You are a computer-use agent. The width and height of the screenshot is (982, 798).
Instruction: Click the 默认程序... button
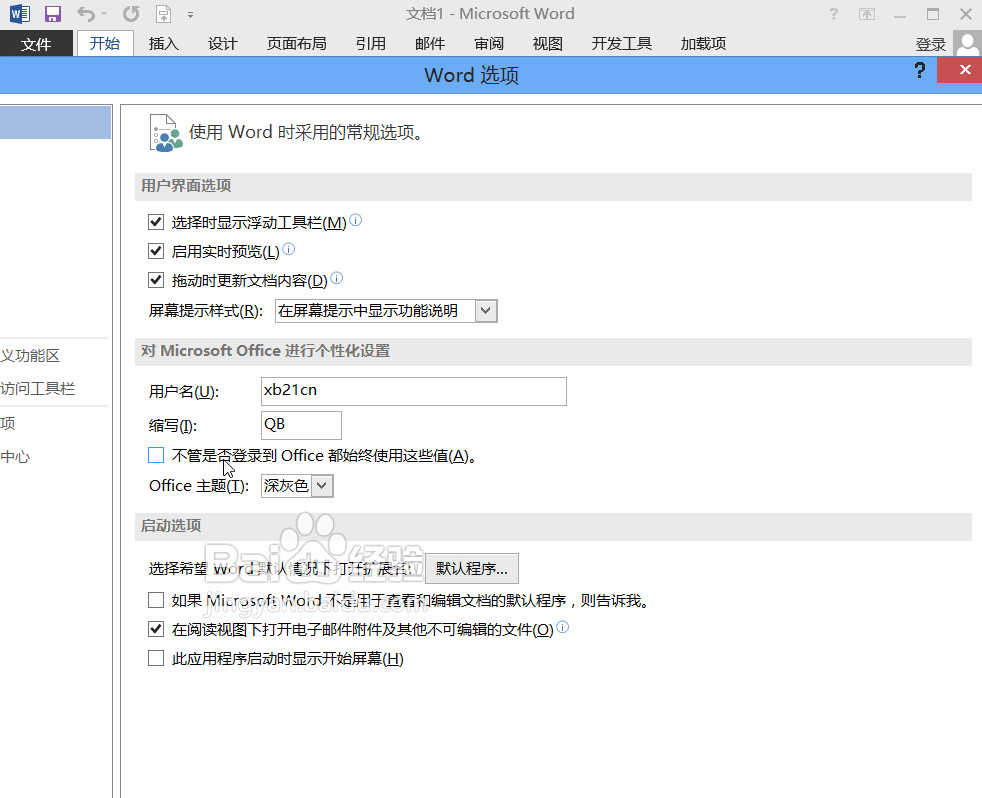coord(472,568)
